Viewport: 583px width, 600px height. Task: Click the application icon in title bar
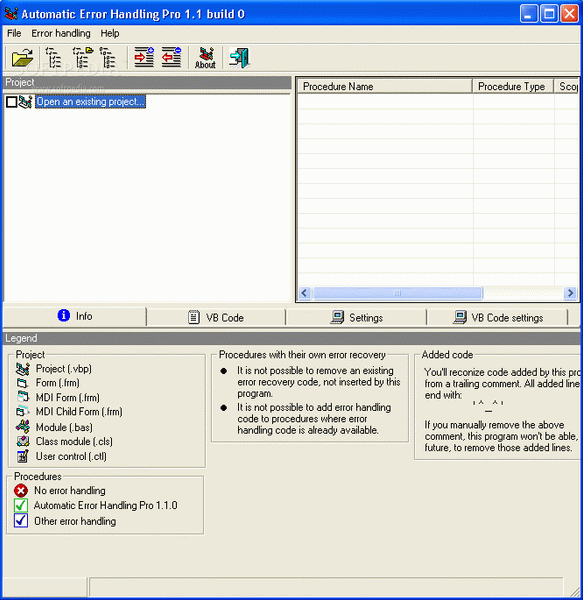click(11, 14)
